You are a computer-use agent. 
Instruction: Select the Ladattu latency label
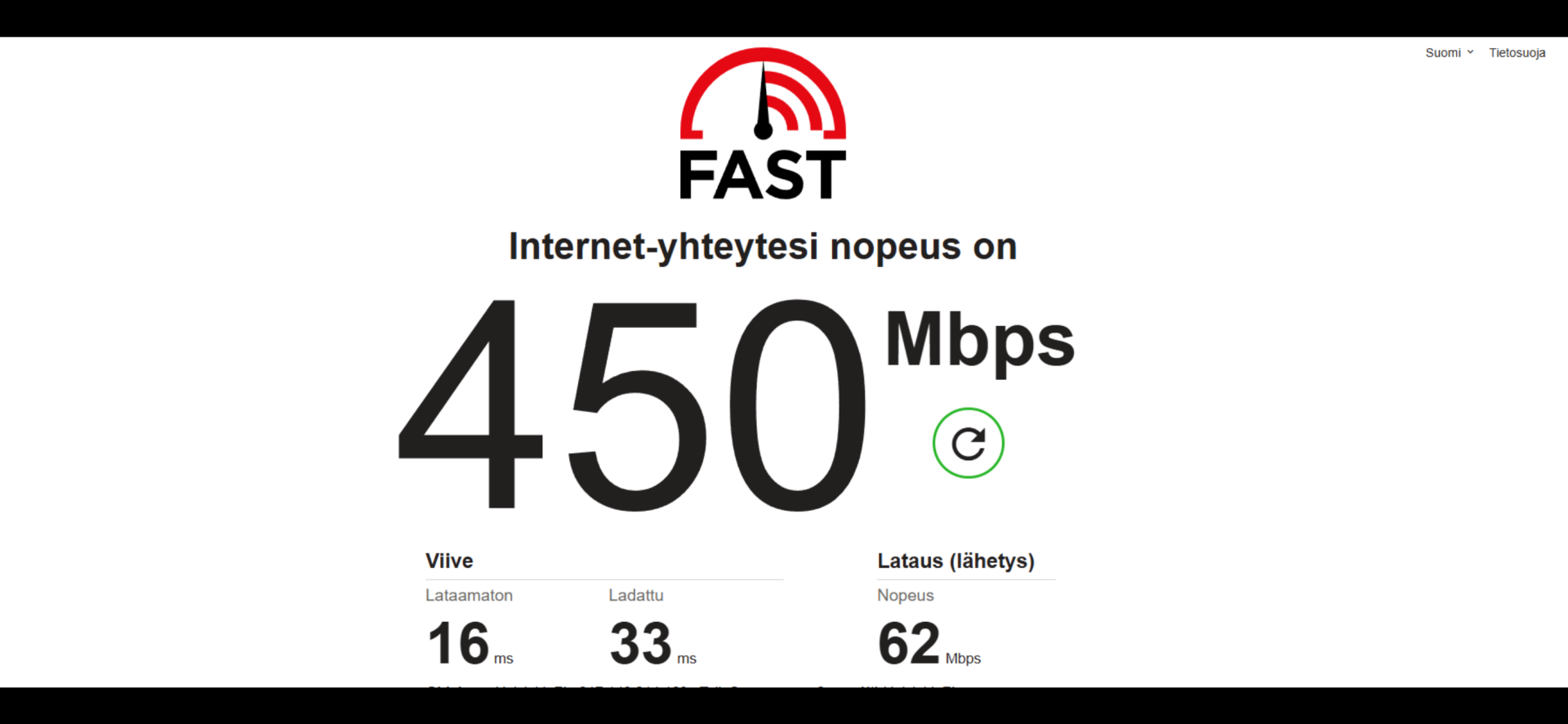click(635, 595)
